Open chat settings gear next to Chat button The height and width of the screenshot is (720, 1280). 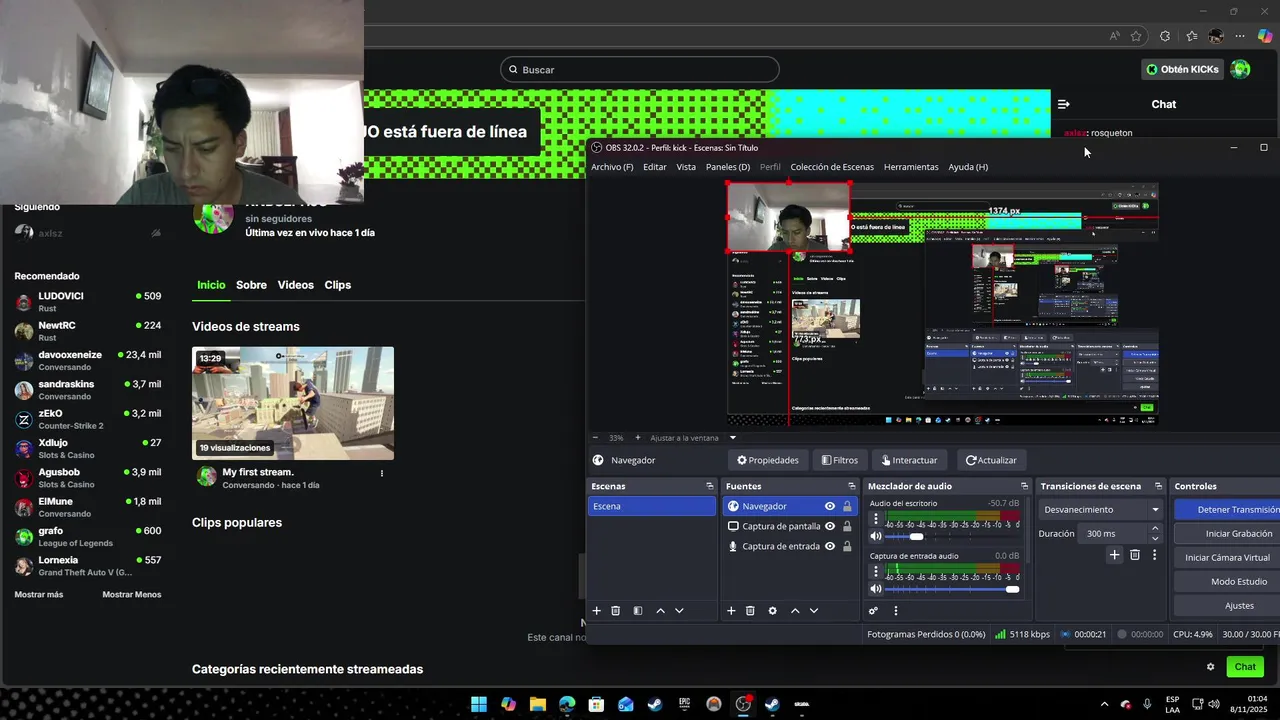[x=1210, y=667]
